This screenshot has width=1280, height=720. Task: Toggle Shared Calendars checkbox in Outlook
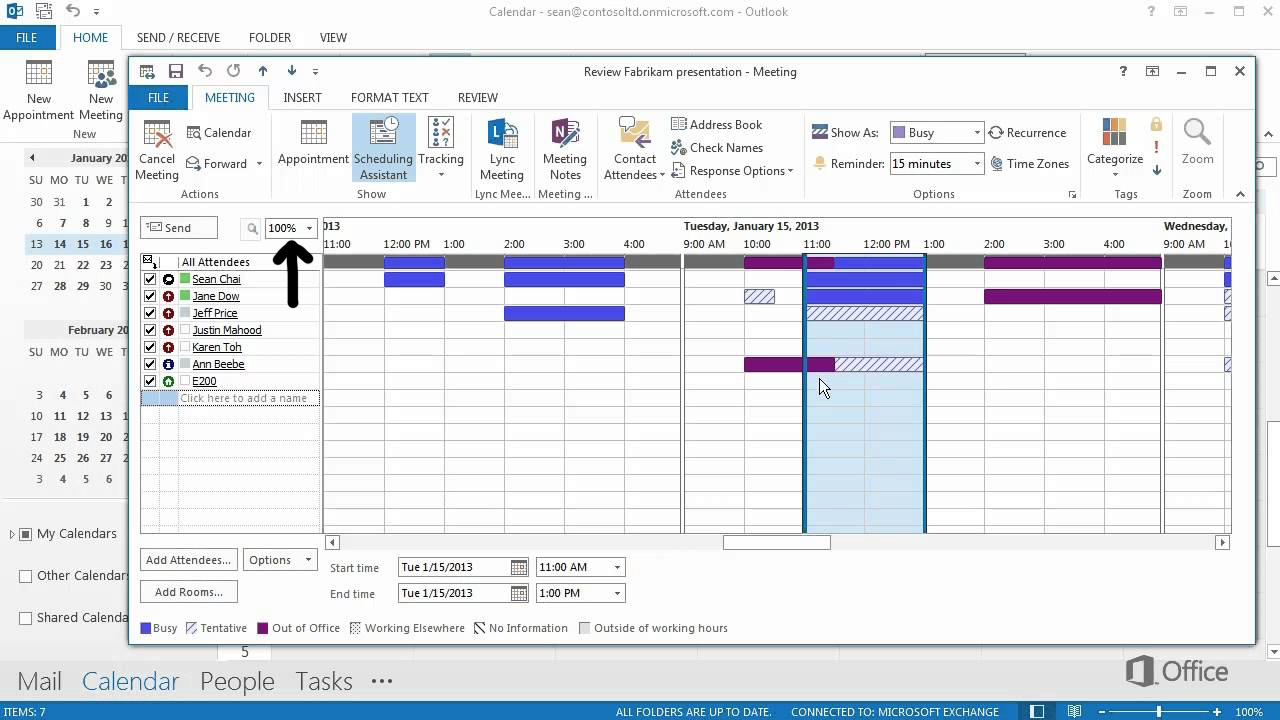(26, 618)
